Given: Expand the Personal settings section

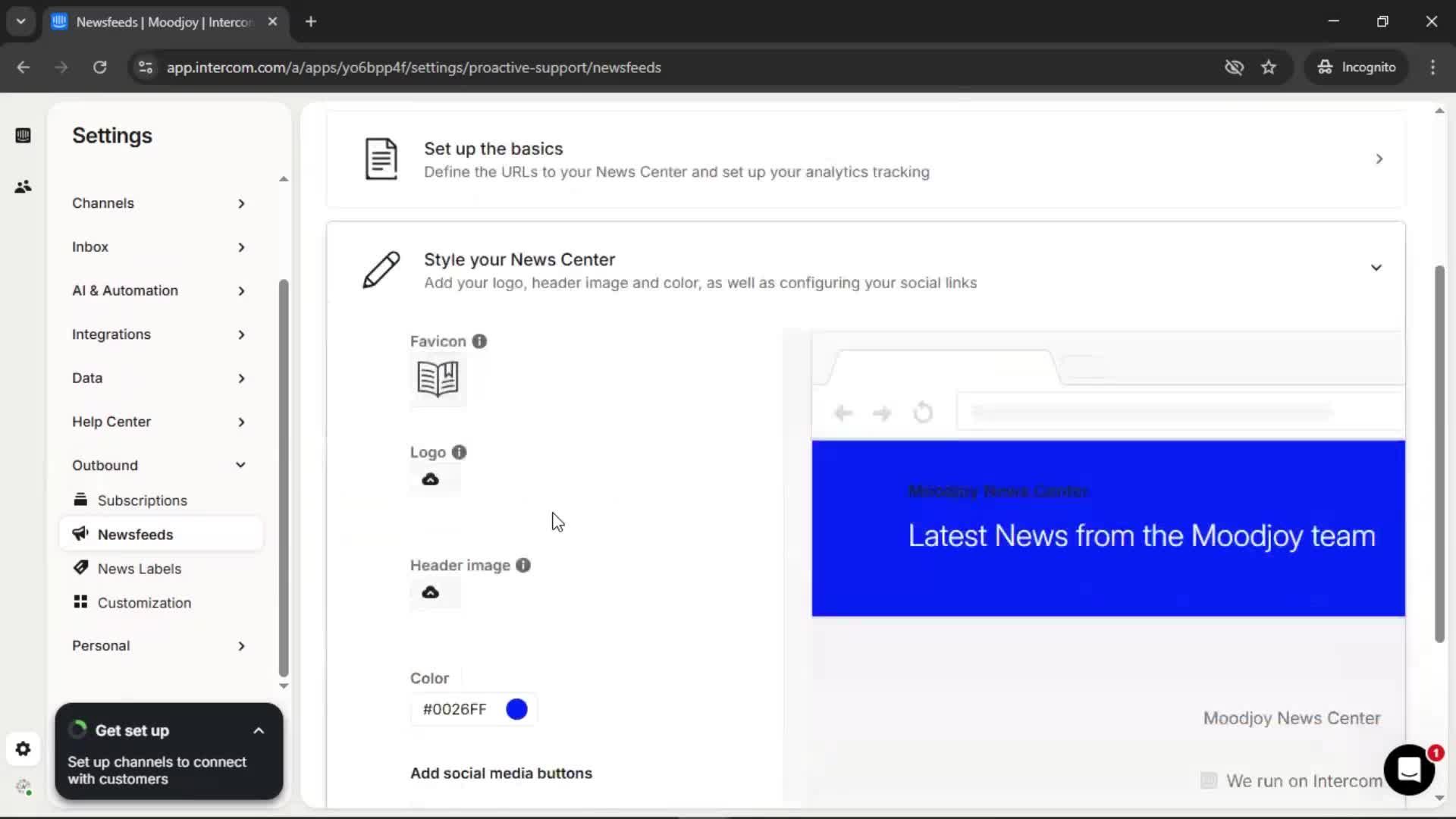Looking at the screenshot, I should (x=159, y=646).
